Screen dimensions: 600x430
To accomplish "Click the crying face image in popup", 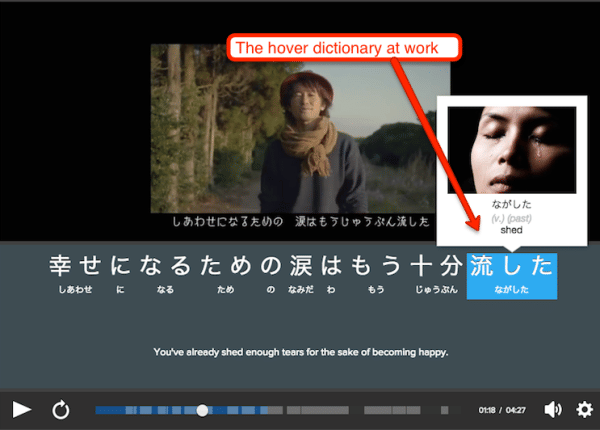I will click(512, 150).
